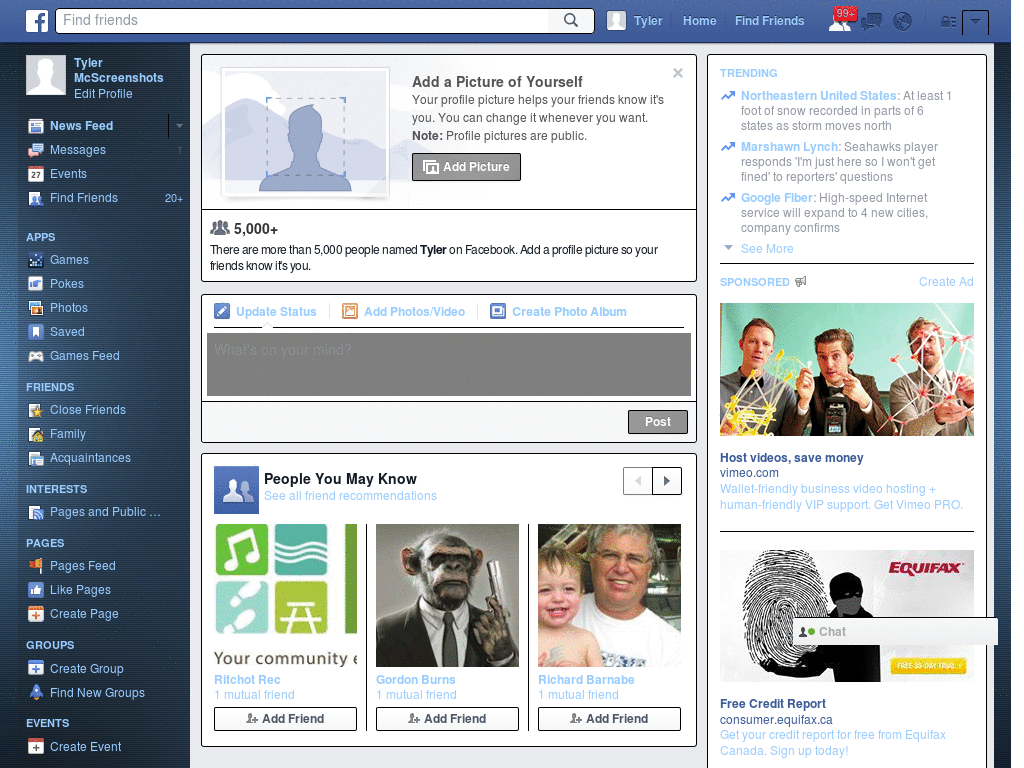Viewport: 1024px width, 768px height.
Task: Open Richard Barnabe profile photo
Action: tap(609, 596)
